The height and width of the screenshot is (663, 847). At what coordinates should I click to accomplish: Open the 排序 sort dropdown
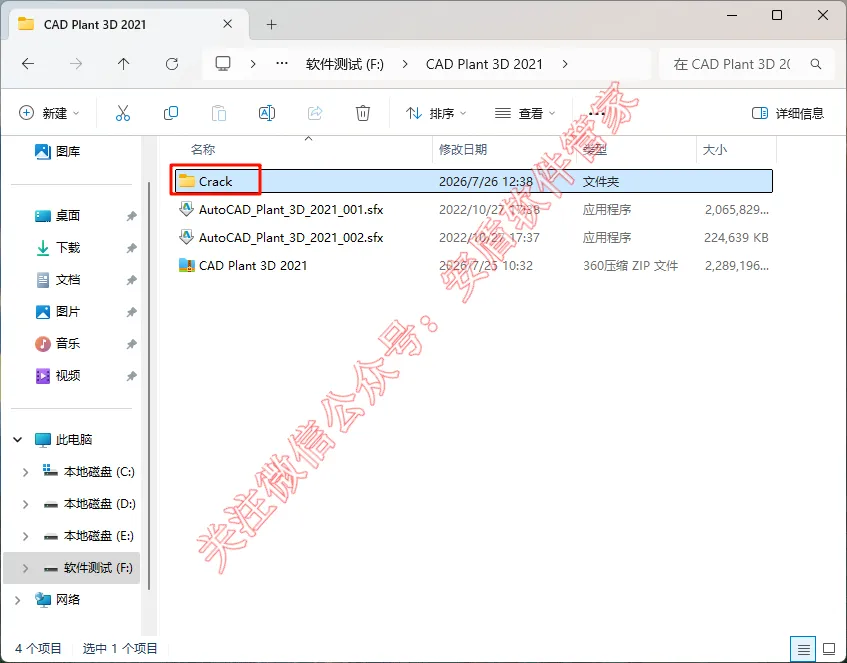pos(435,113)
